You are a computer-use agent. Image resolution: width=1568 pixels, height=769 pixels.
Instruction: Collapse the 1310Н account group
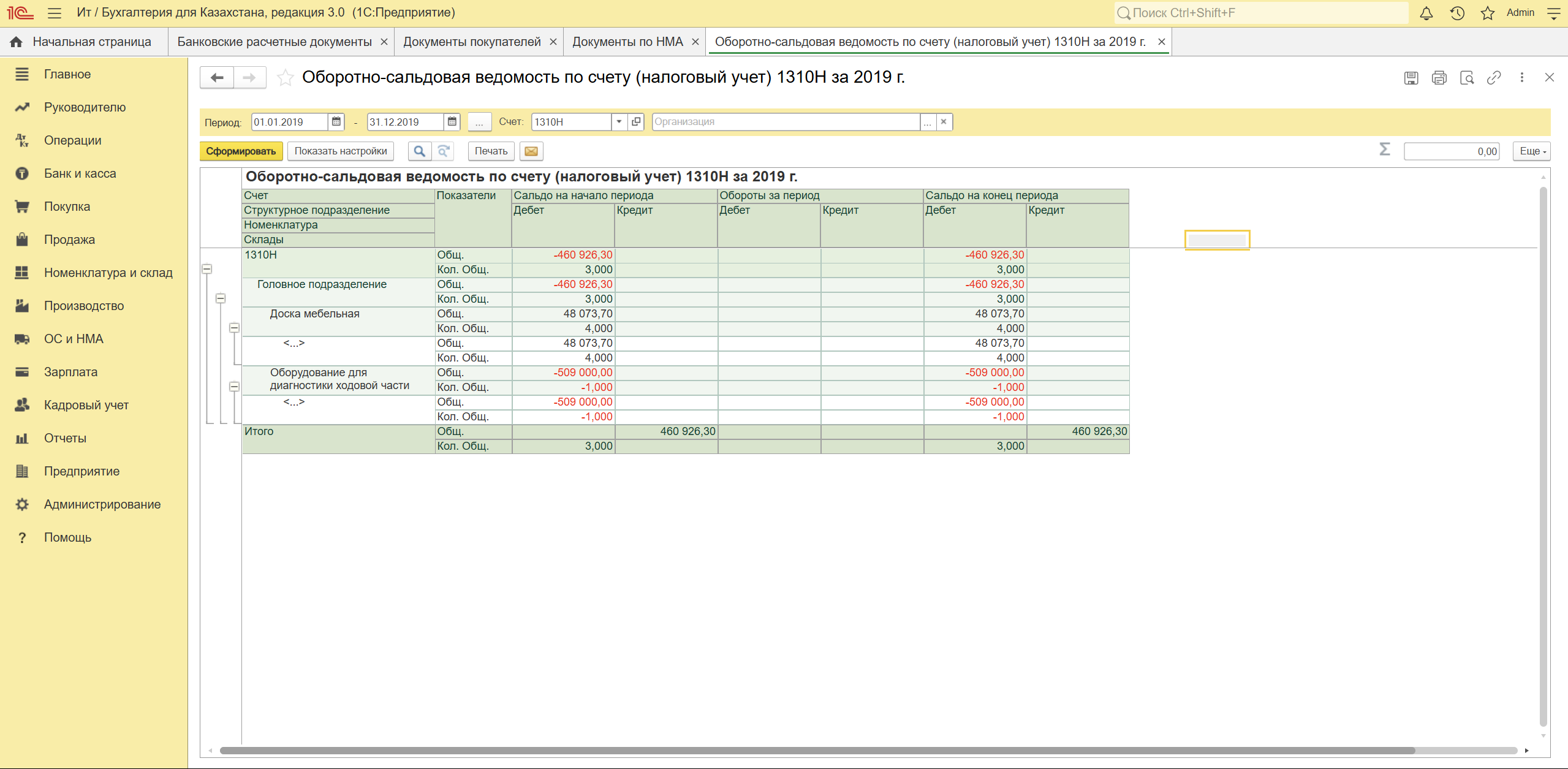coord(207,269)
